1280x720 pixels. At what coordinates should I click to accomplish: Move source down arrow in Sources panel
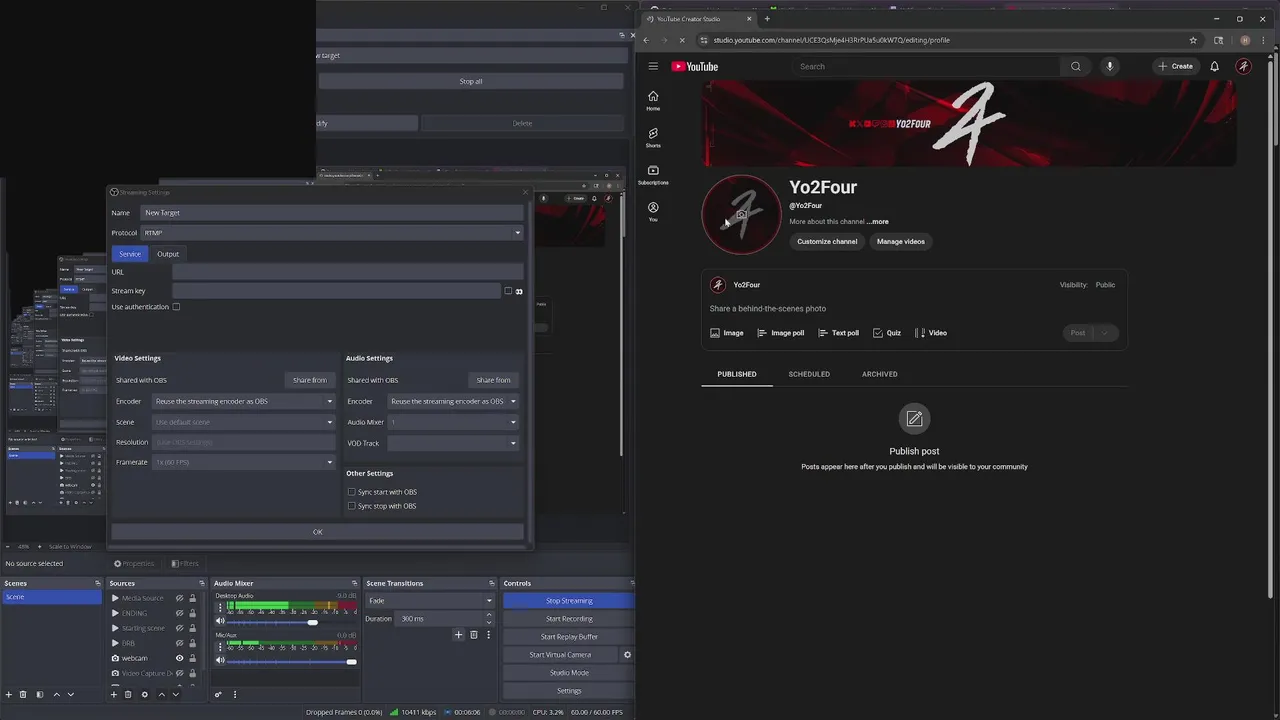[176, 694]
